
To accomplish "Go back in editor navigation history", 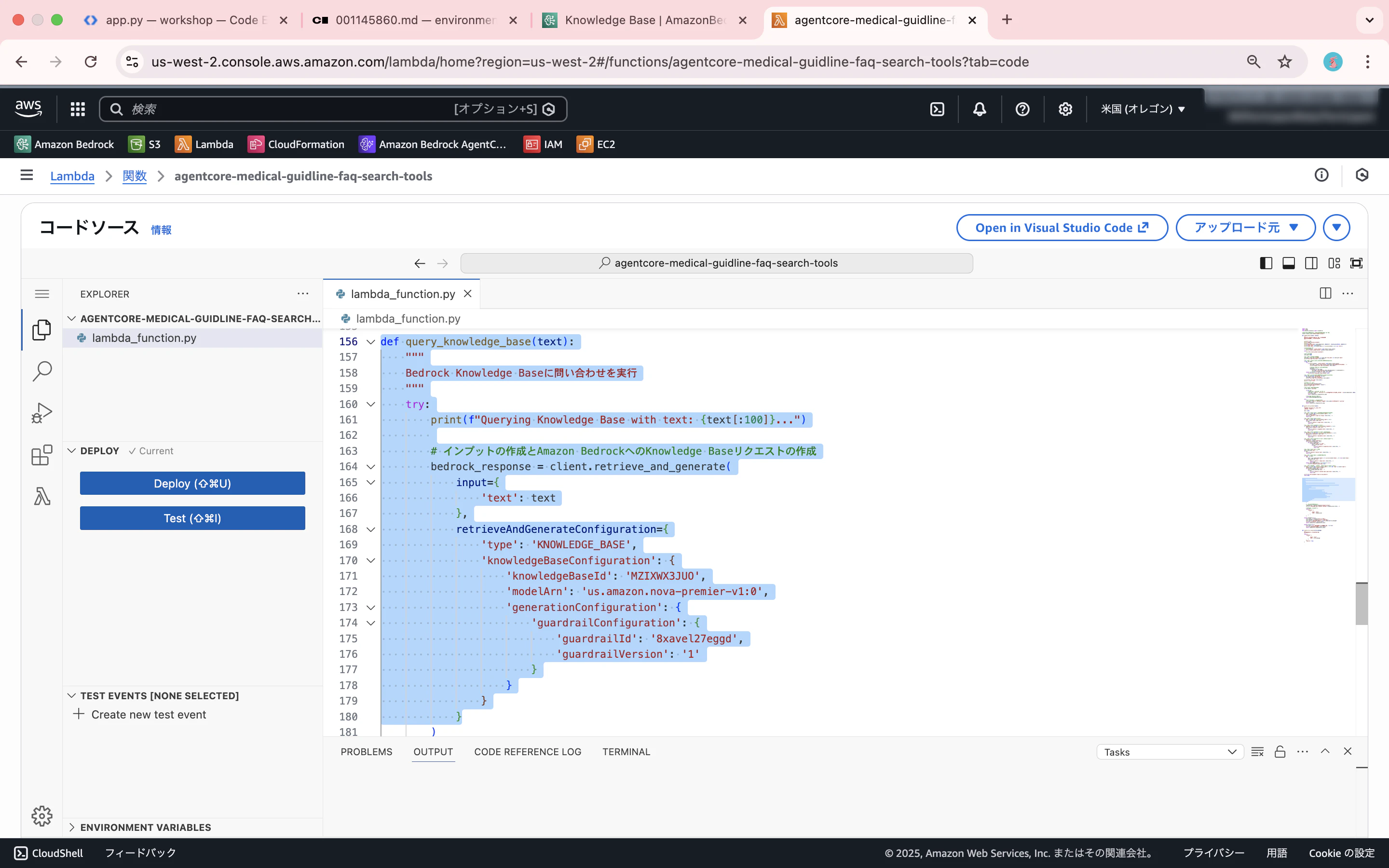I will point(420,263).
